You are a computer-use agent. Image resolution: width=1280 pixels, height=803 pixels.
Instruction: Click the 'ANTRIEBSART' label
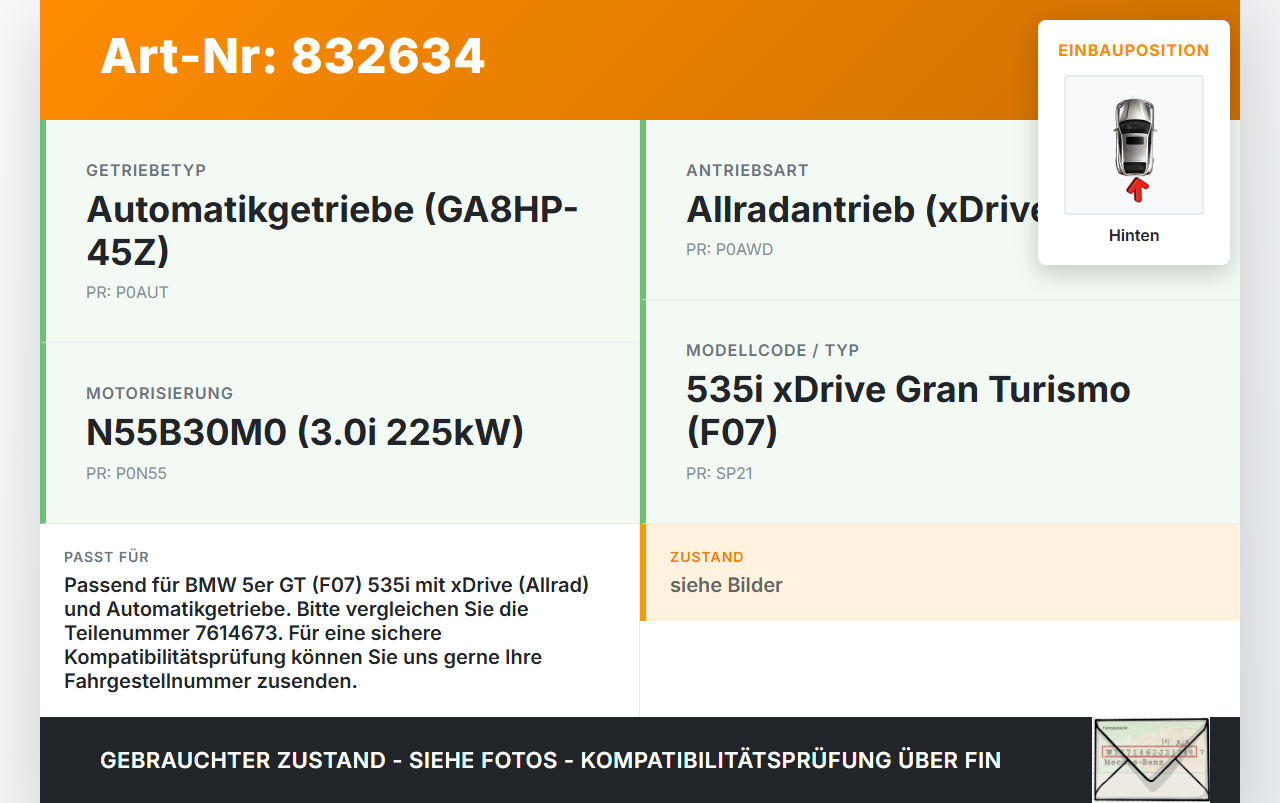coord(747,171)
